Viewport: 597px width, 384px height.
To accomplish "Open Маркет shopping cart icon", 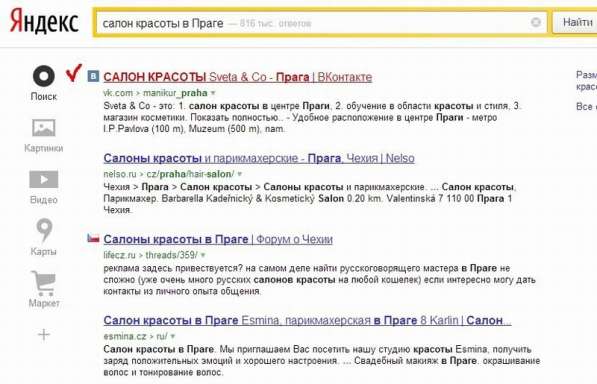I will click(x=44, y=283).
